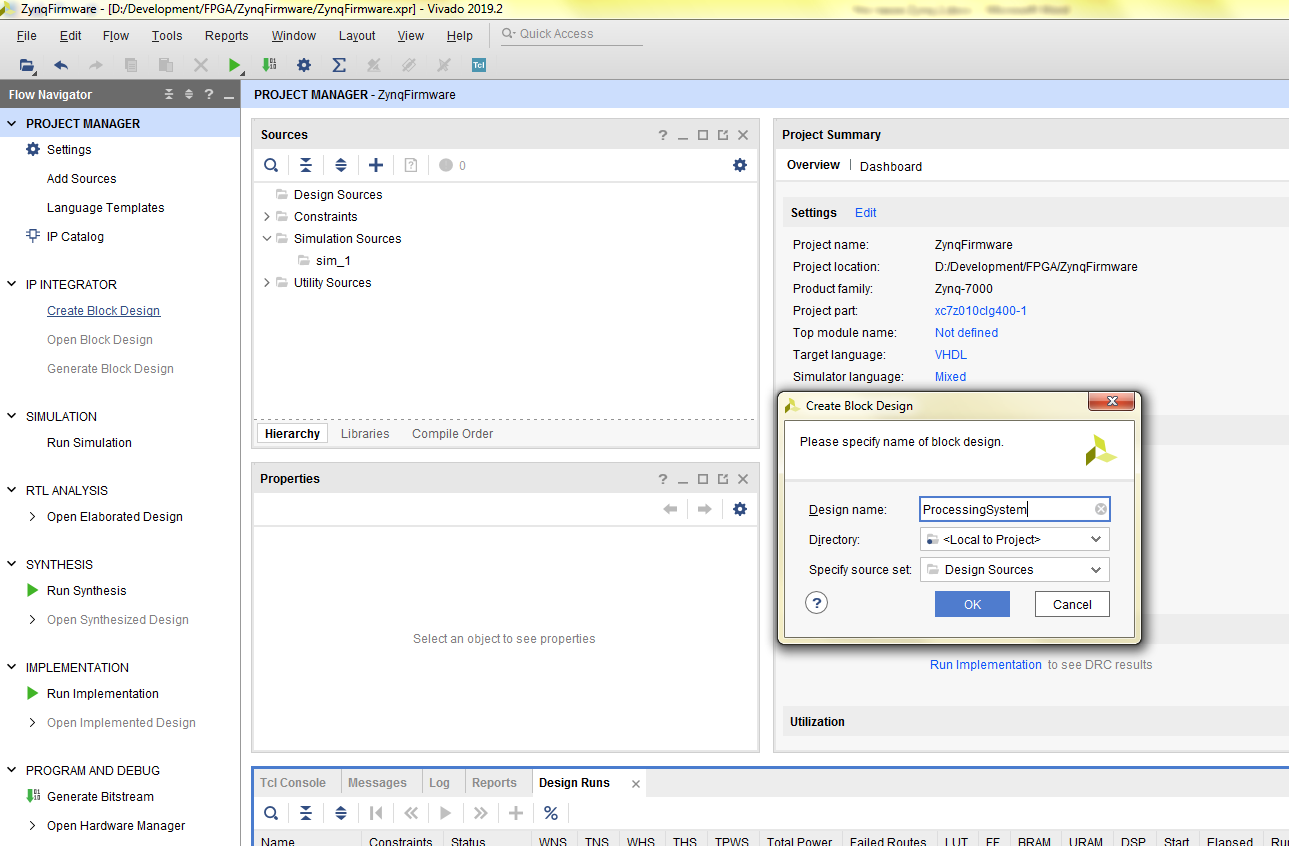1289x846 pixels.
Task: Open the Dashboard tab in Project Summary
Action: pos(891,166)
